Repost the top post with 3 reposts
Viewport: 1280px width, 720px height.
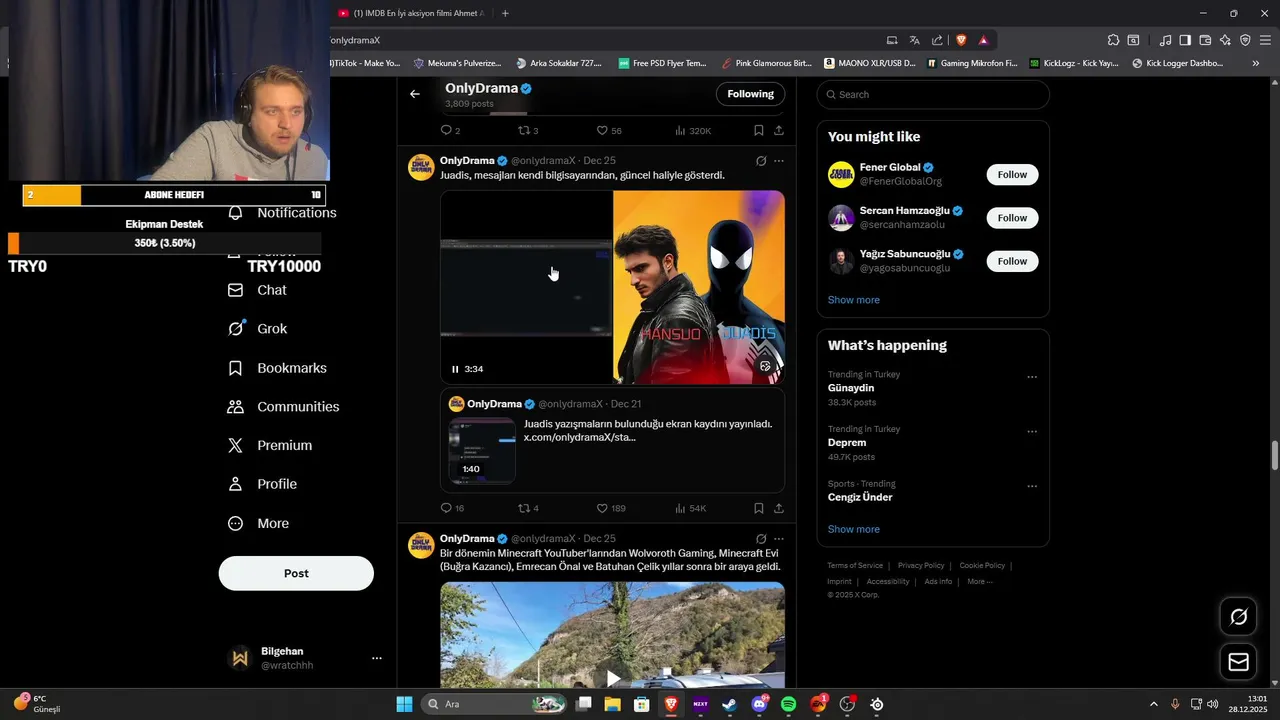point(529,130)
